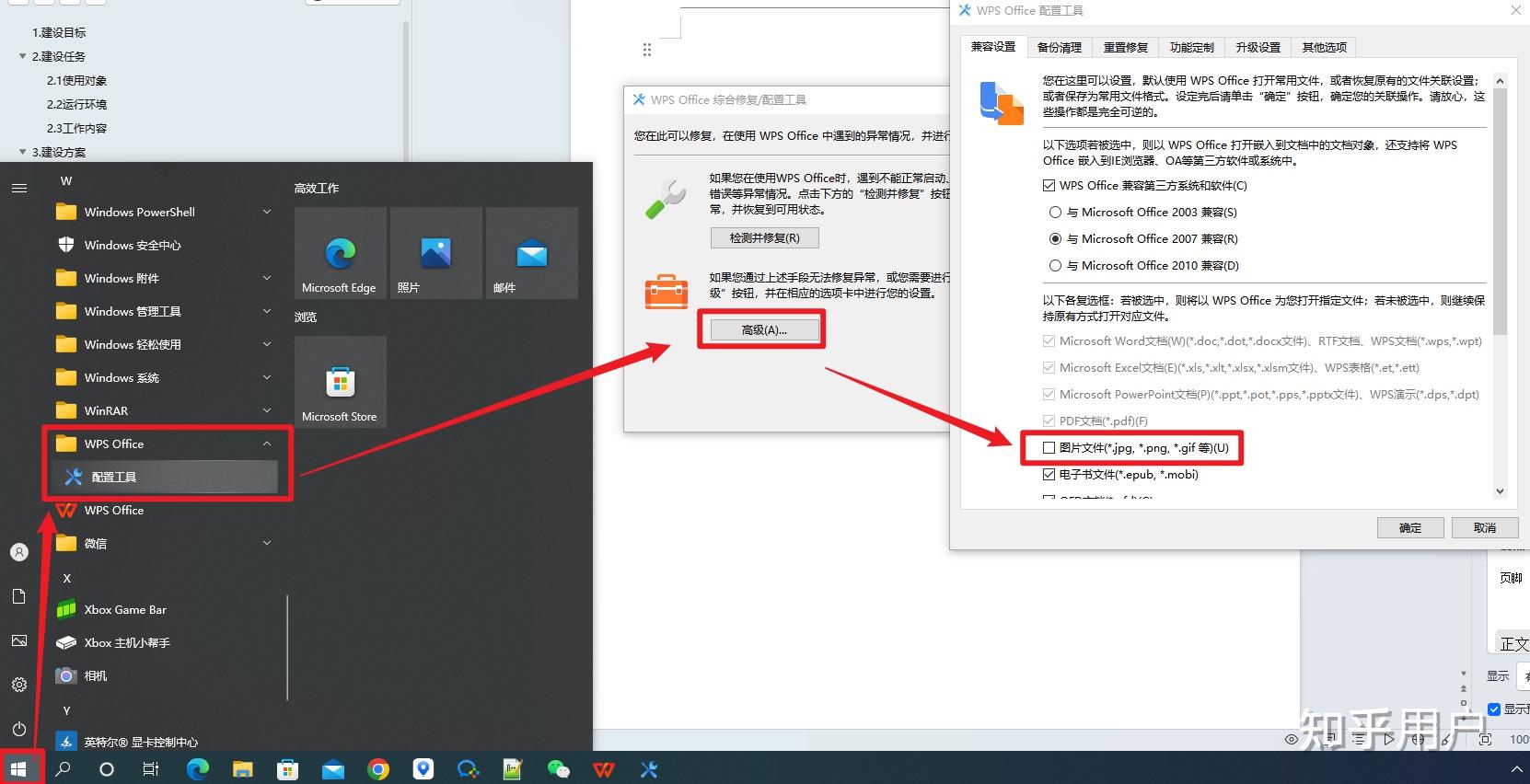Click the 高级(A)... button
Image resolution: width=1530 pixels, height=784 pixels.
(764, 329)
